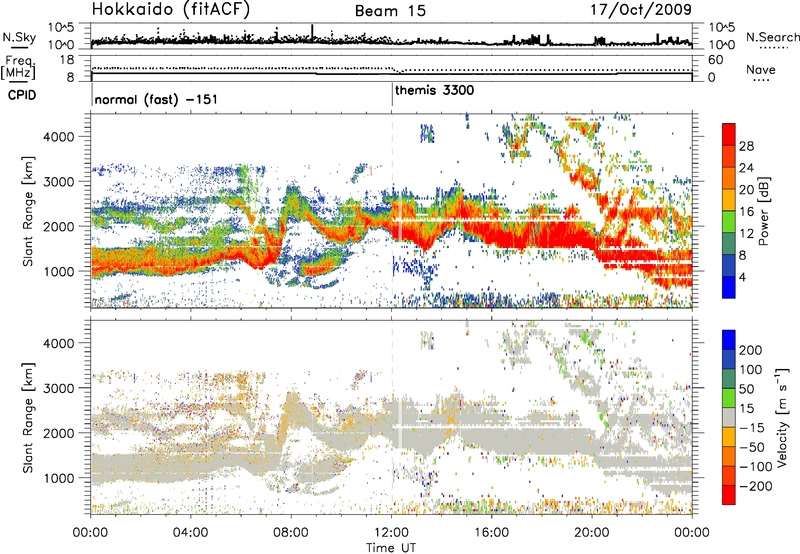Screen dimensions: 800x554
Task: Select the "Beam 15" heading
Action: tap(390, 11)
